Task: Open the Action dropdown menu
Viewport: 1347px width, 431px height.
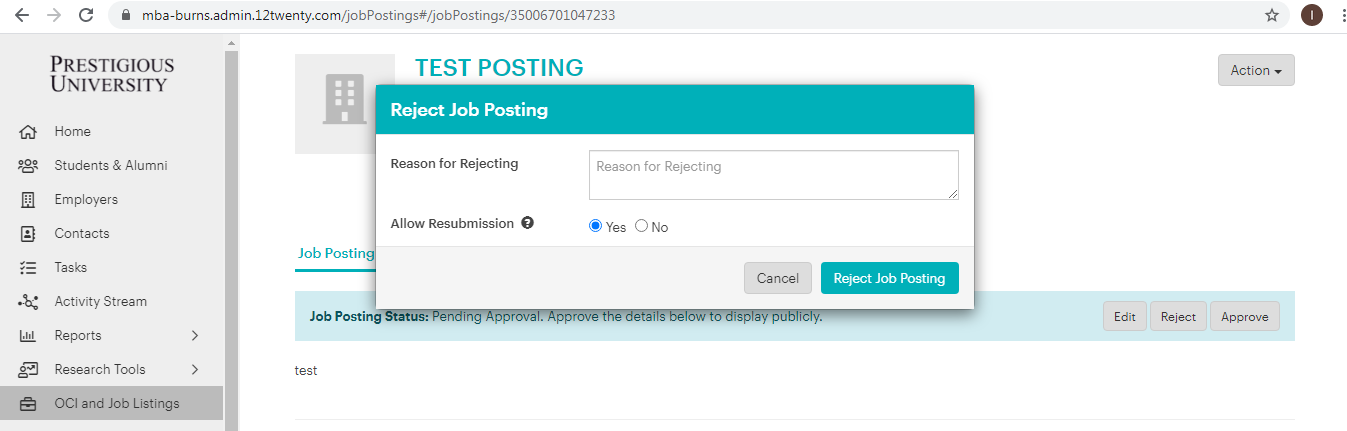Action: tap(1255, 70)
